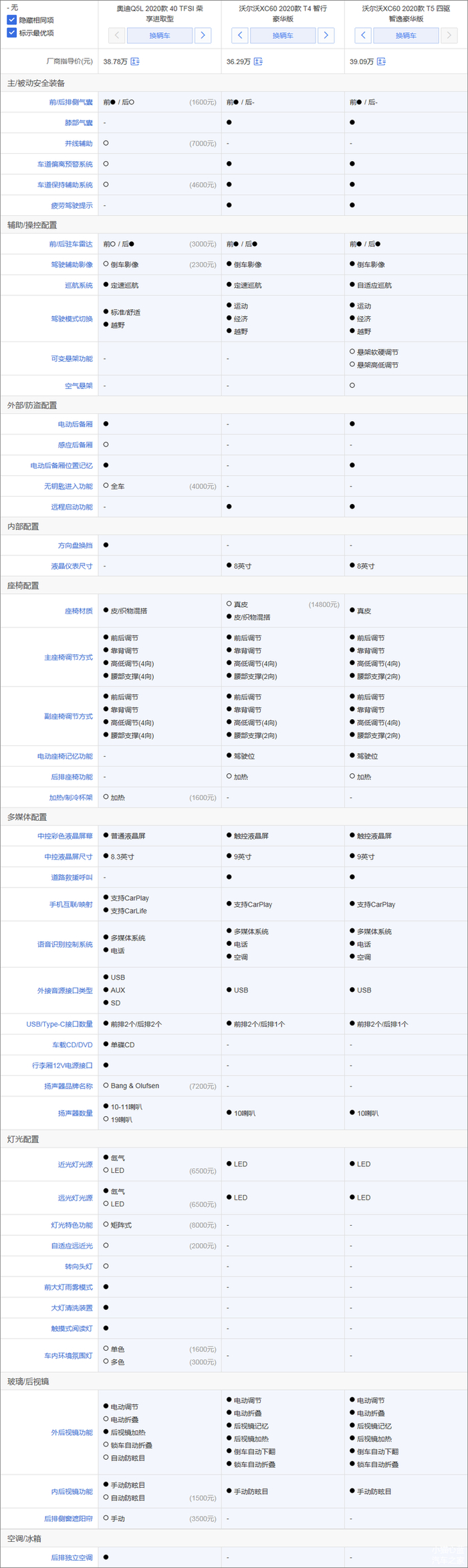Click the (14800元) price for 真皮 option
The width and height of the screenshot is (468, 1568).
324,605
